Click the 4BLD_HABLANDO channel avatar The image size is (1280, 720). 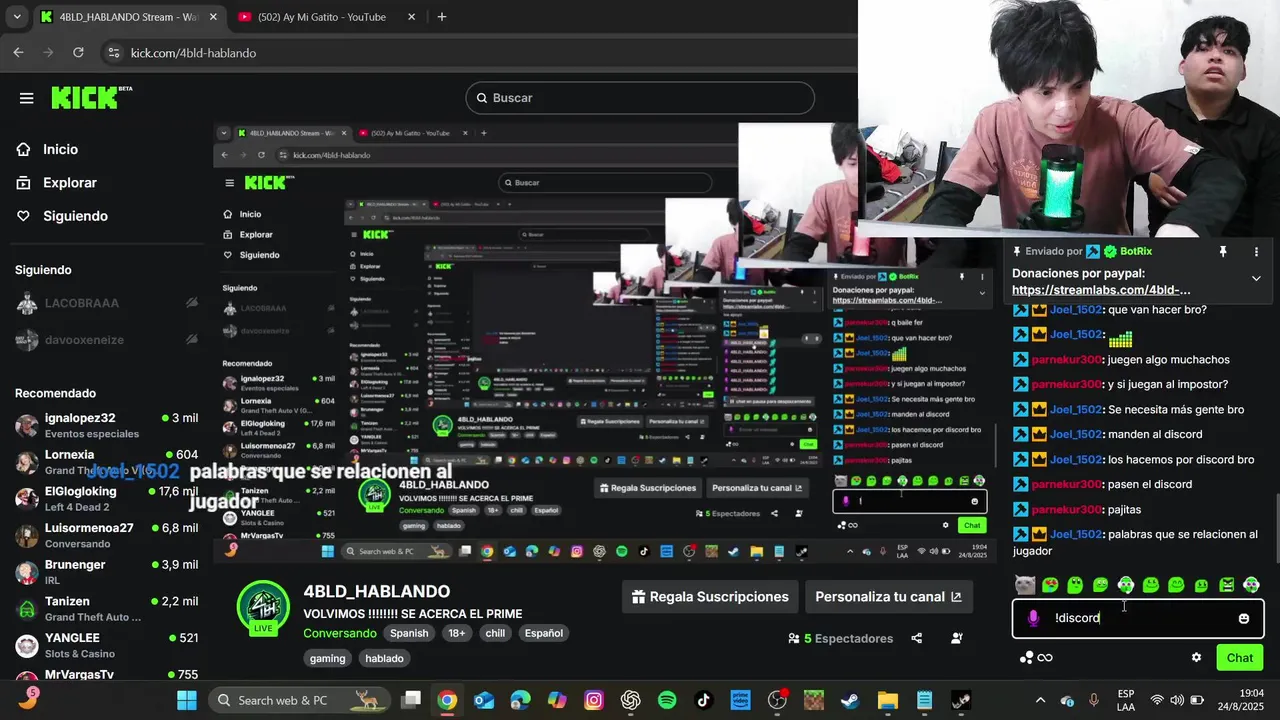click(263, 606)
